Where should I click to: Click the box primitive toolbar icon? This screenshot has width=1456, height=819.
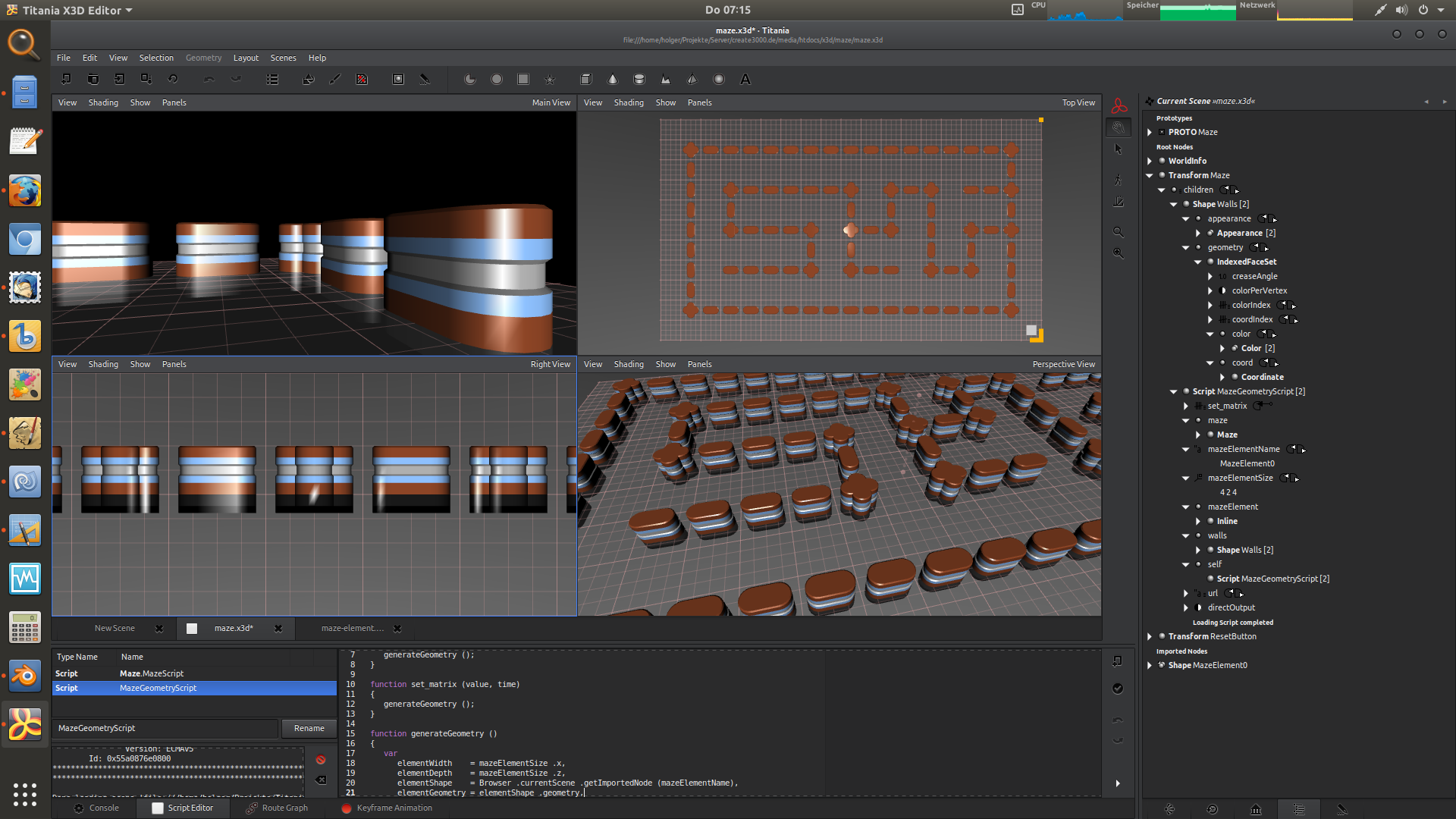[x=586, y=80]
